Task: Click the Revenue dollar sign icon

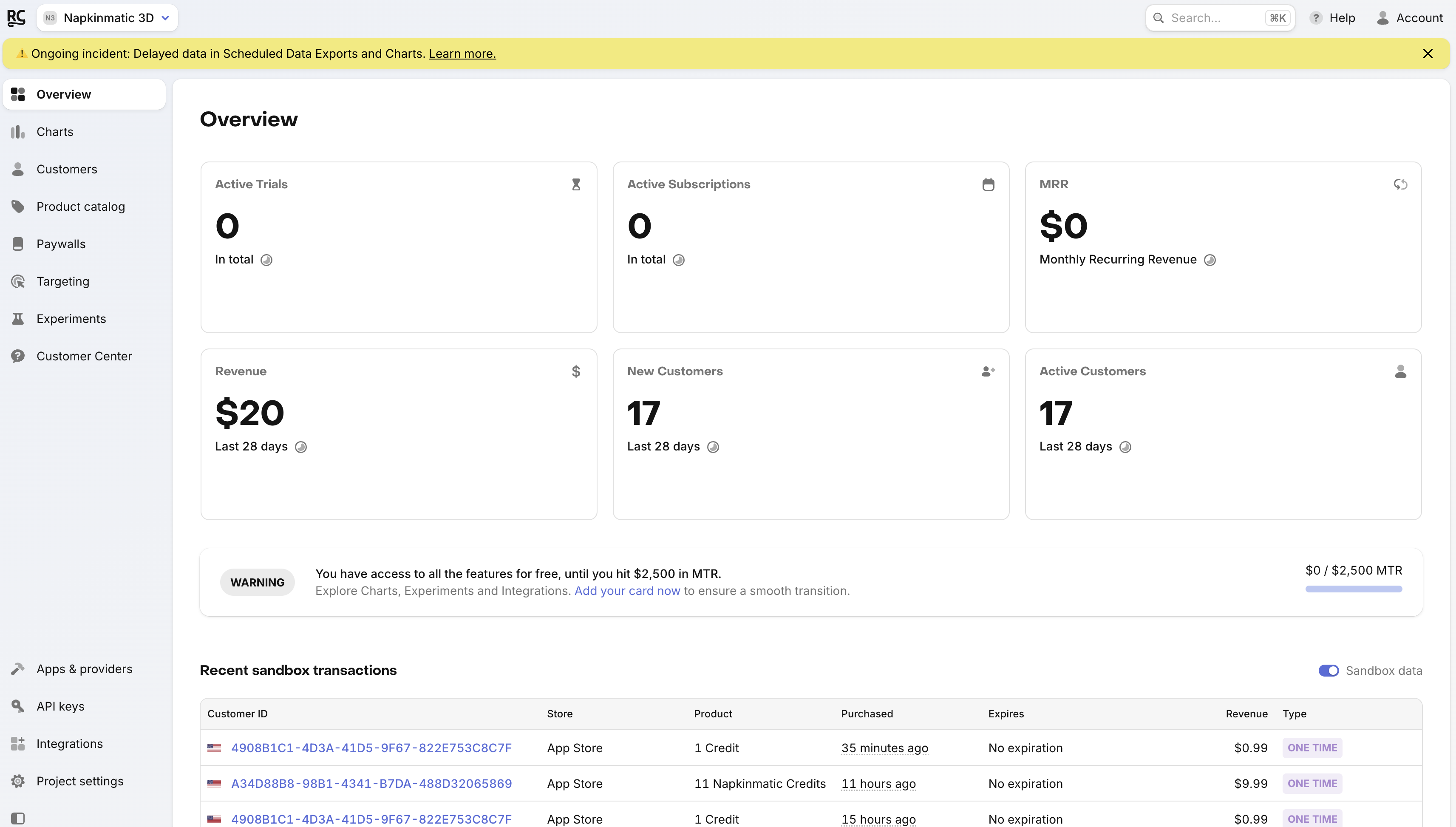Action: click(x=576, y=371)
